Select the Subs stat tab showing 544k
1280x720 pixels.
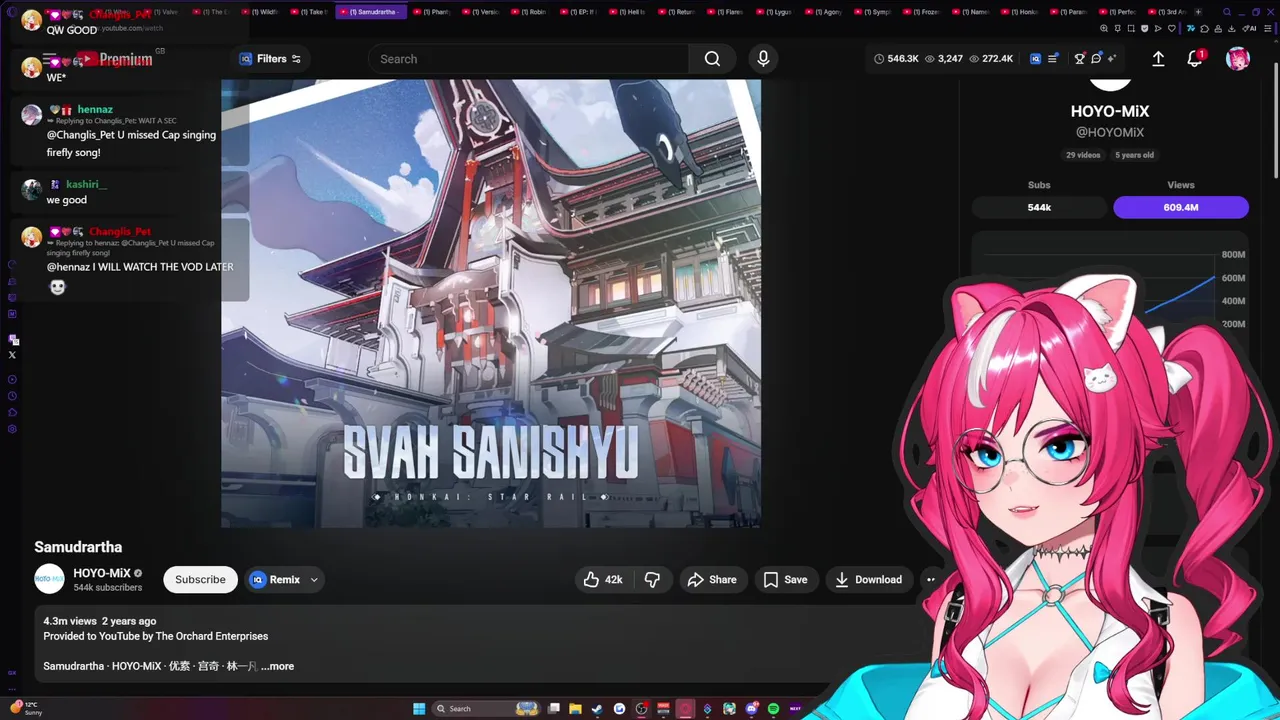point(1039,207)
